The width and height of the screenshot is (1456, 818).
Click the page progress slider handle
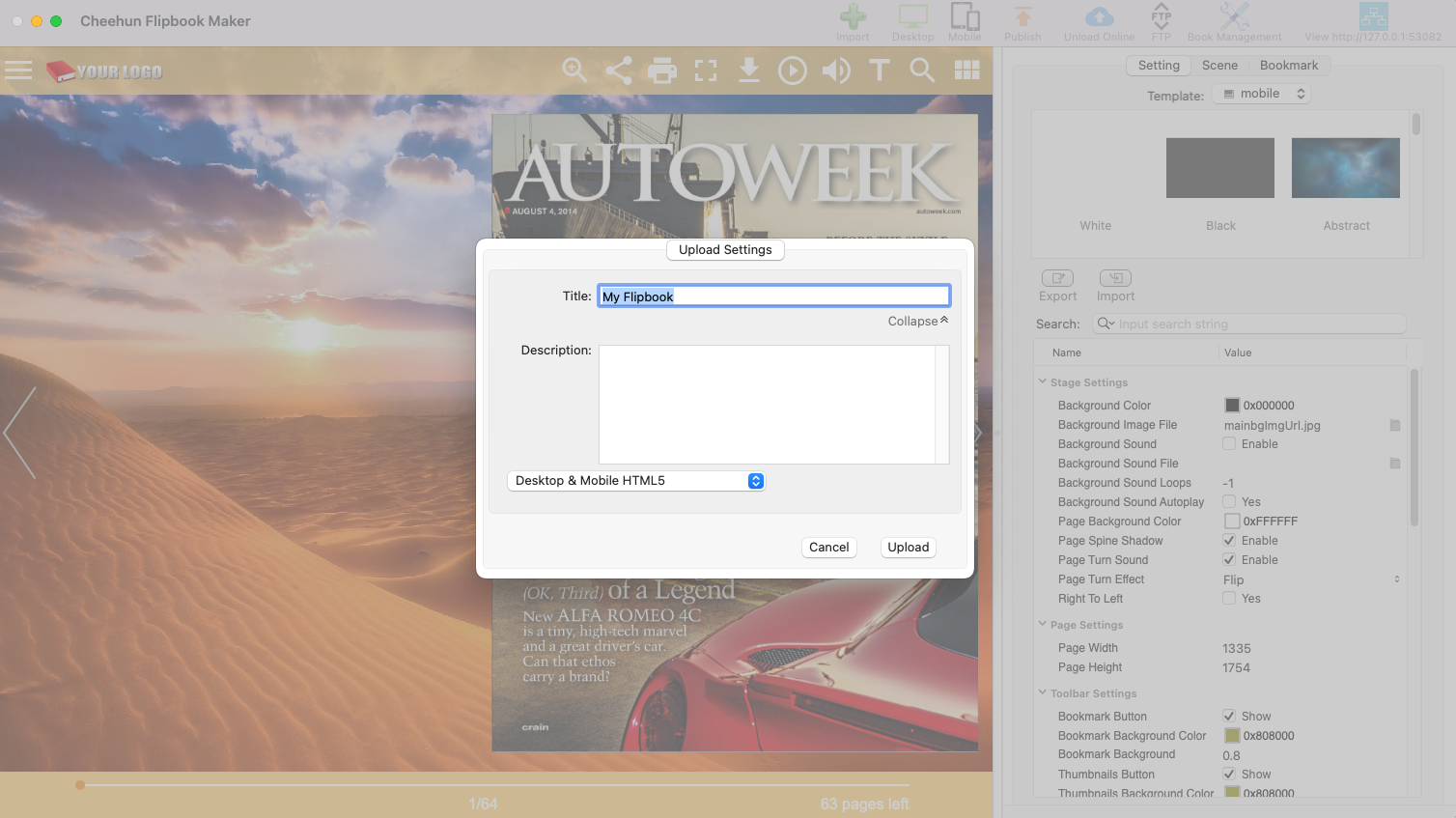(x=80, y=785)
